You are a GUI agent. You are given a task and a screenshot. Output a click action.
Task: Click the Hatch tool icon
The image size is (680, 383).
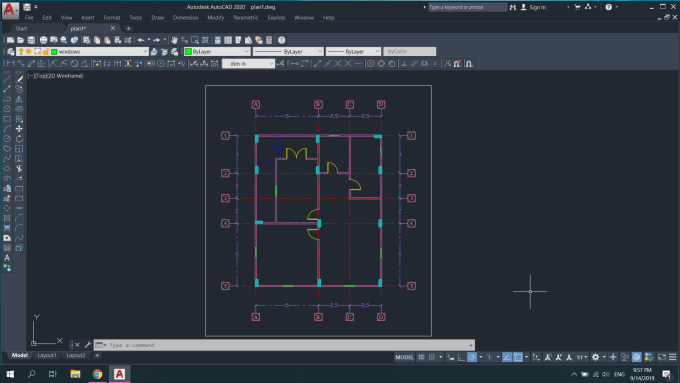tap(7, 218)
